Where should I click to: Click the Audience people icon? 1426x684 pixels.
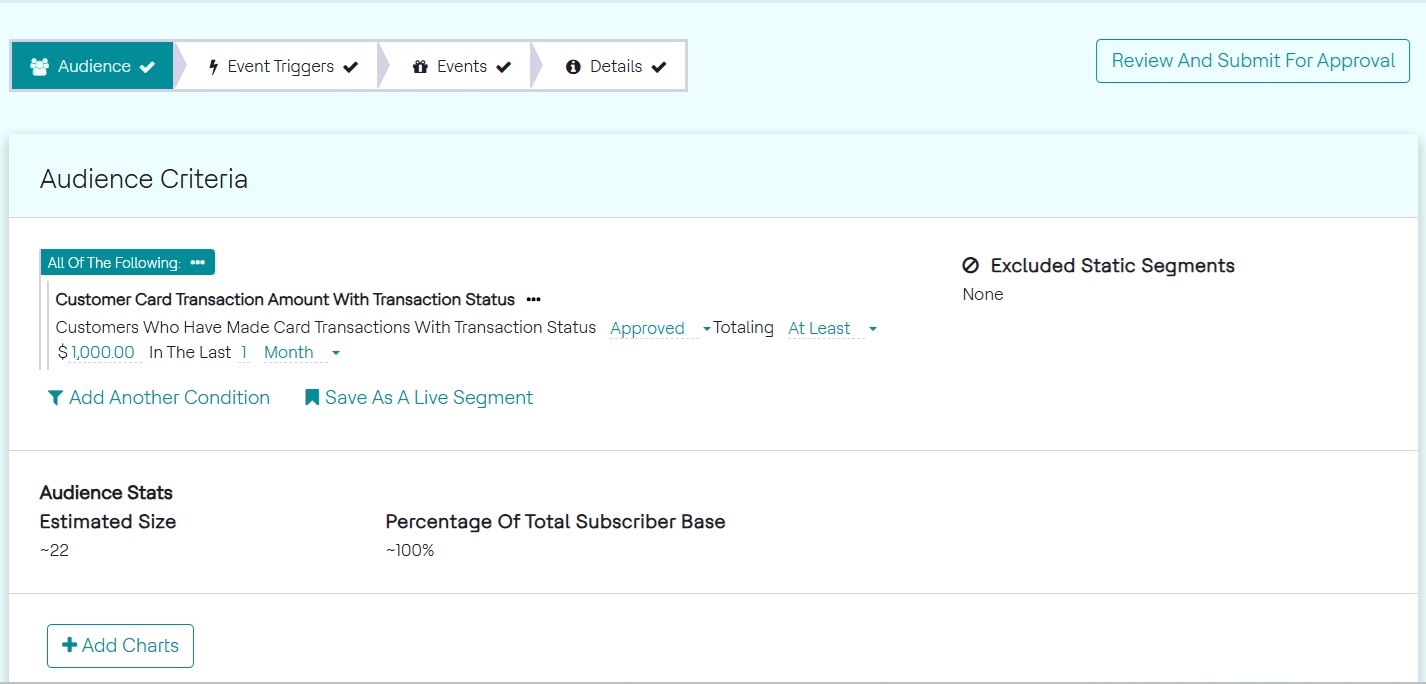click(40, 67)
